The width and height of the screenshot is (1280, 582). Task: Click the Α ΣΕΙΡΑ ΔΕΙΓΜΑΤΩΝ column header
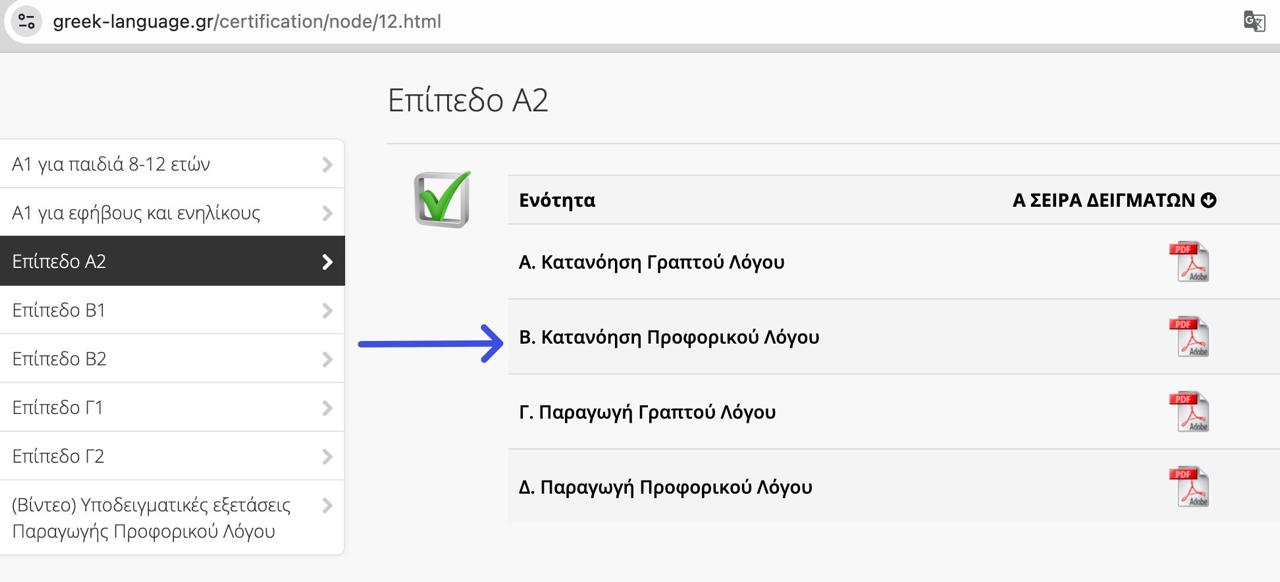pyautogui.click(x=1104, y=200)
